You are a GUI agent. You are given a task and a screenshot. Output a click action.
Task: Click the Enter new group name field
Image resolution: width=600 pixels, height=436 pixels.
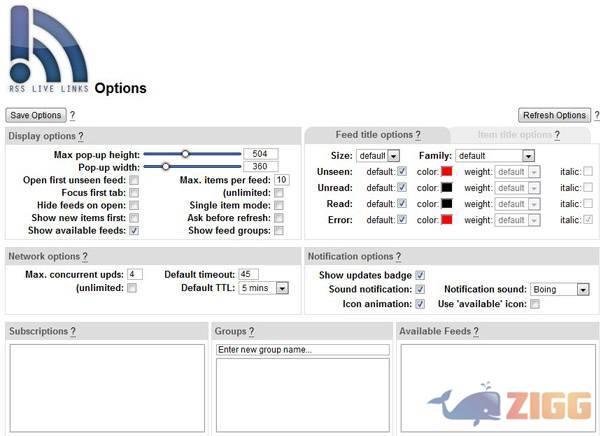click(x=302, y=349)
